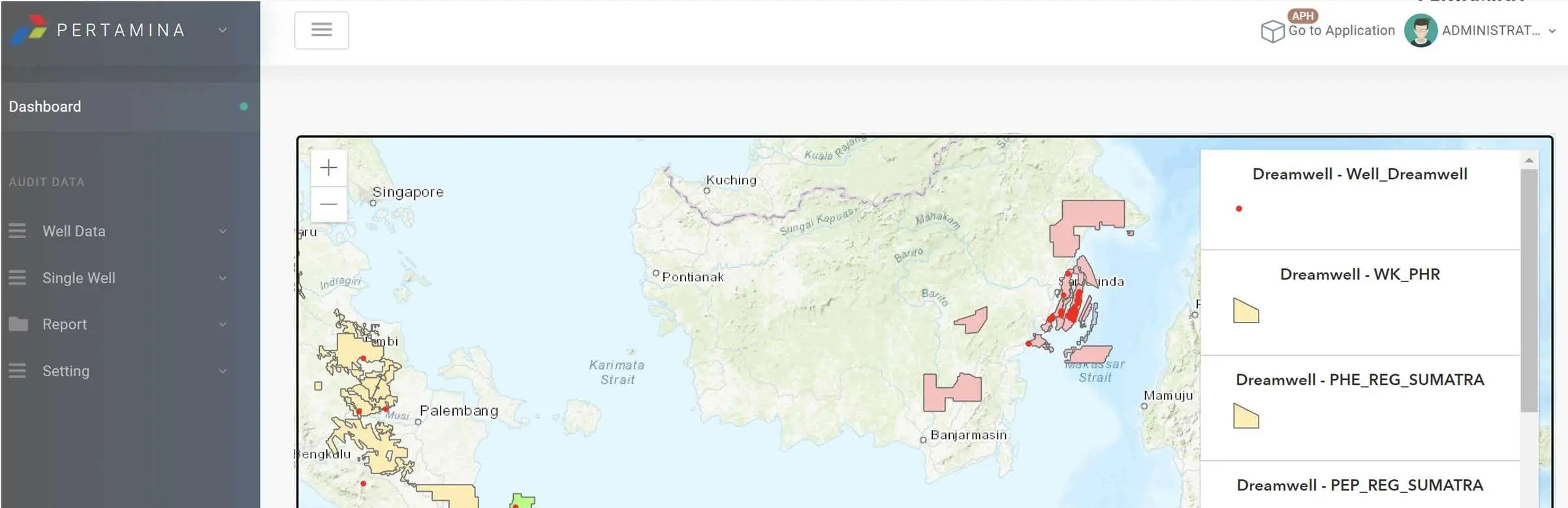Click the Go to Application cube icon
The image size is (1568, 508).
coord(1272,31)
